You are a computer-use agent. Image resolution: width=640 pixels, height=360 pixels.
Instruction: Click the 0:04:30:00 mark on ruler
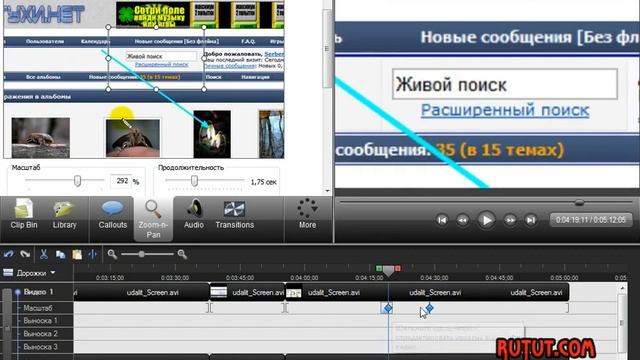point(434,278)
